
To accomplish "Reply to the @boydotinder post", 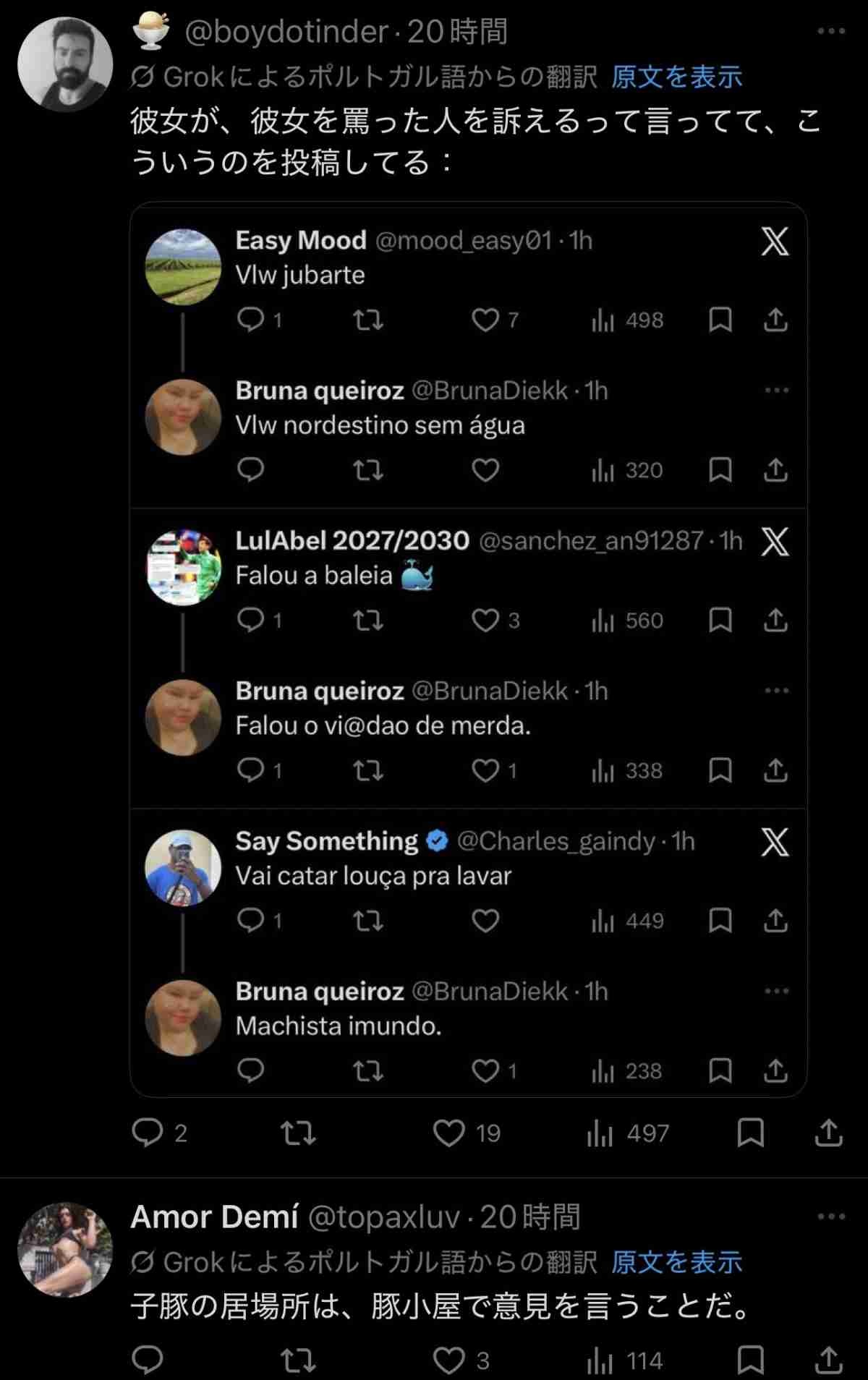I will 148,1133.
